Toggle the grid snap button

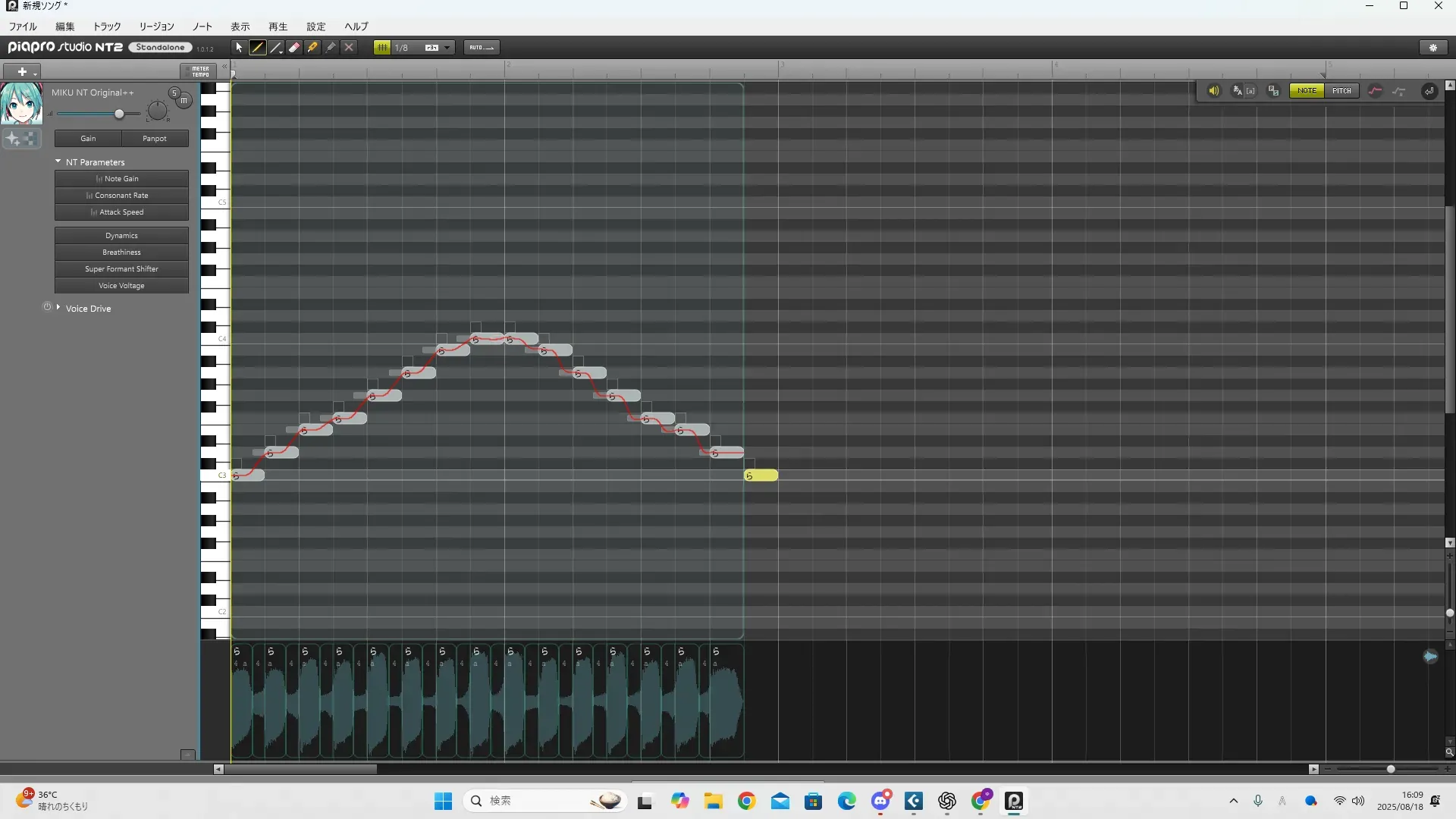tap(382, 47)
